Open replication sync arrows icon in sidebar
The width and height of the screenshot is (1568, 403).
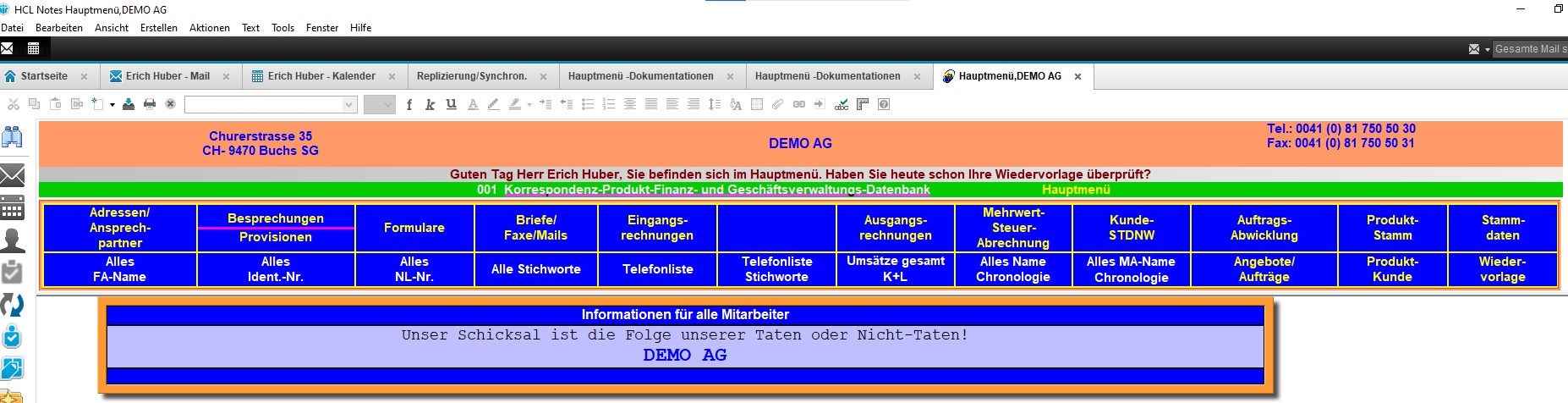pyautogui.click(x=13, y=304)
